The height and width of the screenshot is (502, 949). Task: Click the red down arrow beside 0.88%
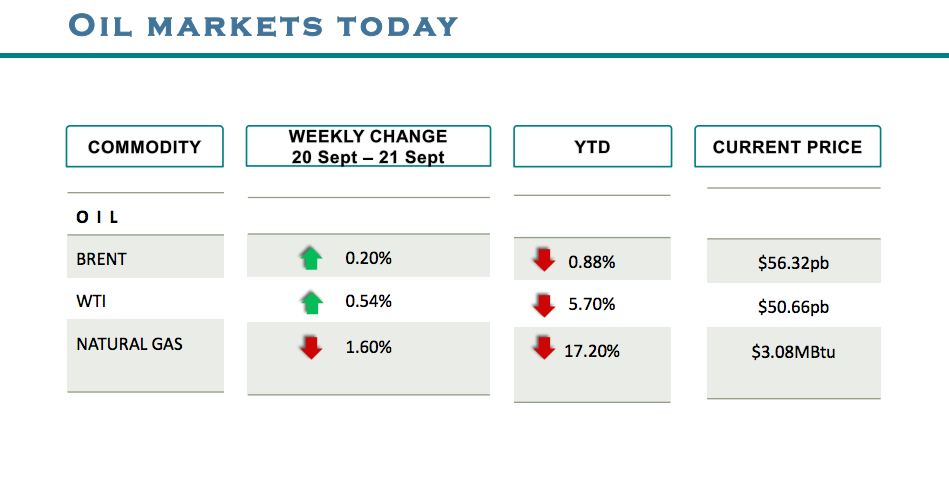point(543,261)
